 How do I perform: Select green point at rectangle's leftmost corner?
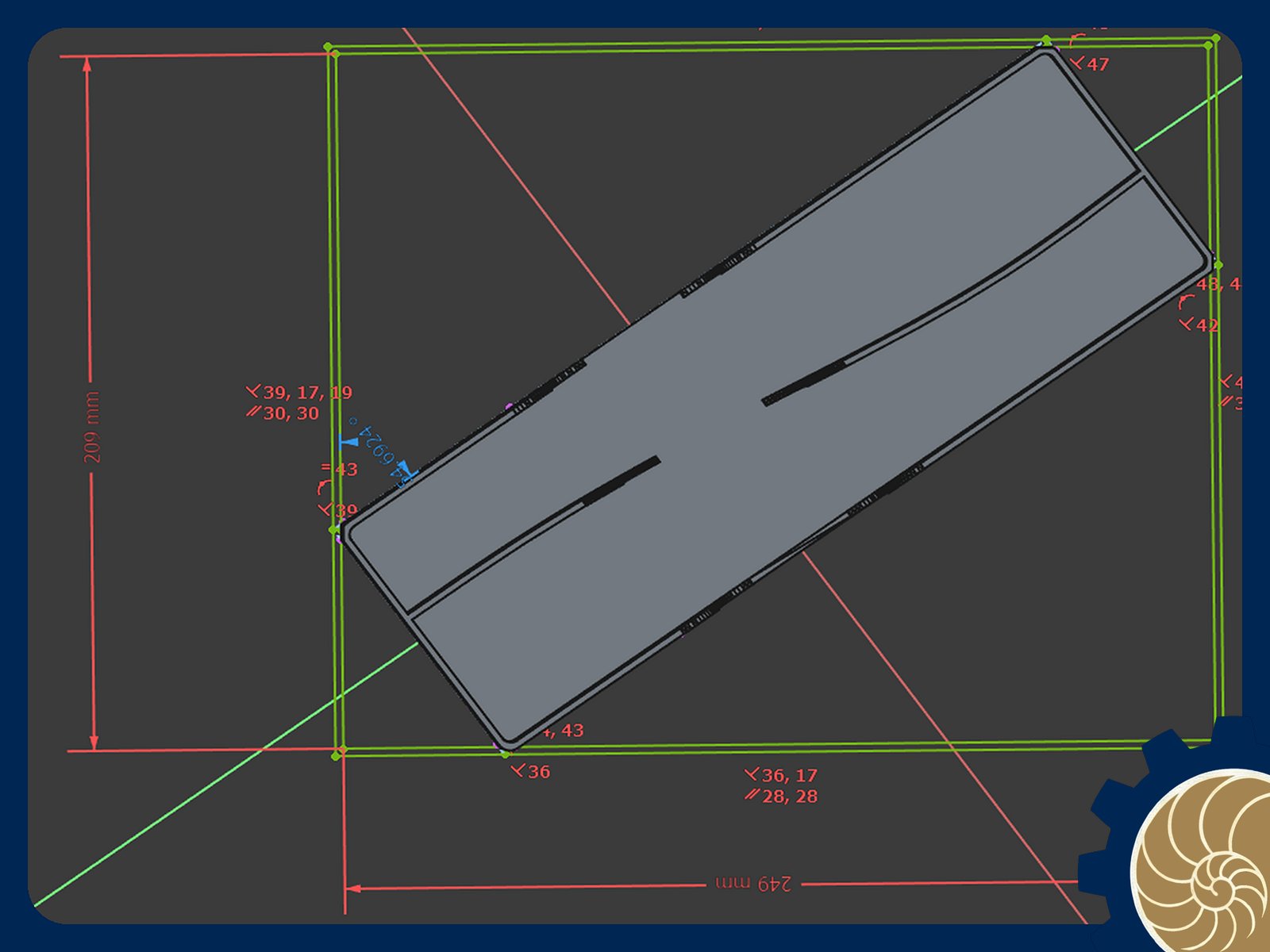334,529
